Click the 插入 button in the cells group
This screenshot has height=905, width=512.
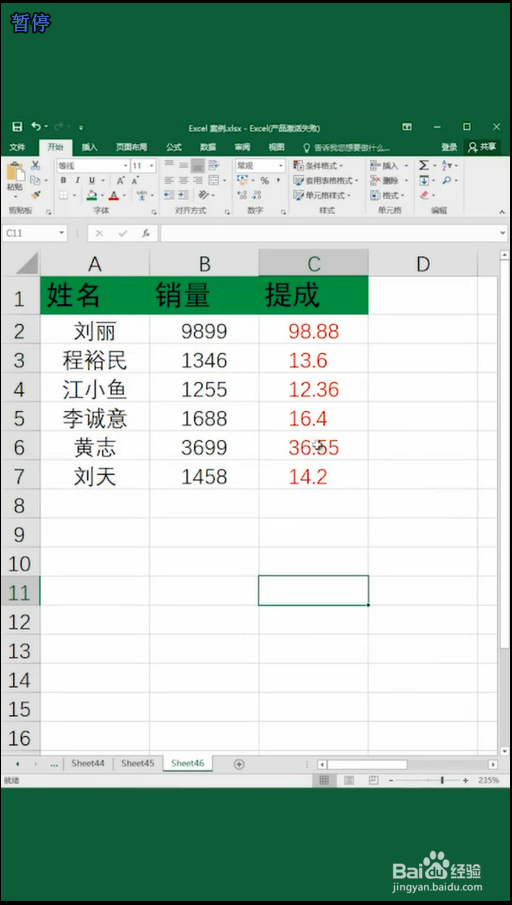pos(389,166)
